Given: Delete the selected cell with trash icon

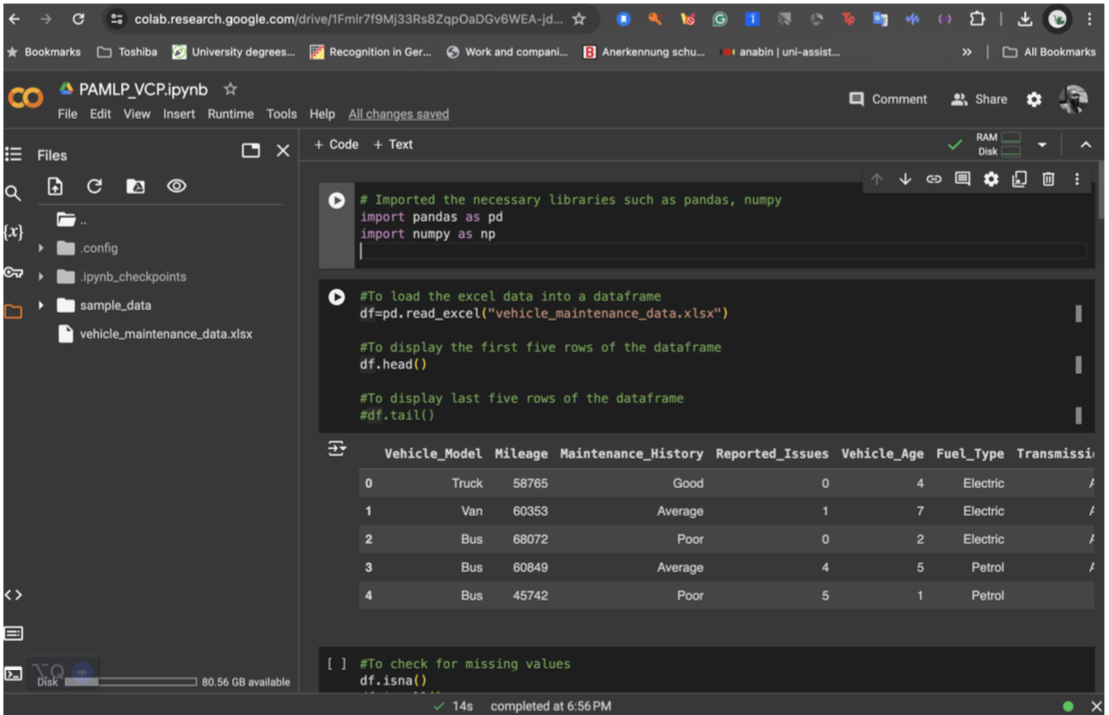Looking at the screenshot, I should 1048,179.
